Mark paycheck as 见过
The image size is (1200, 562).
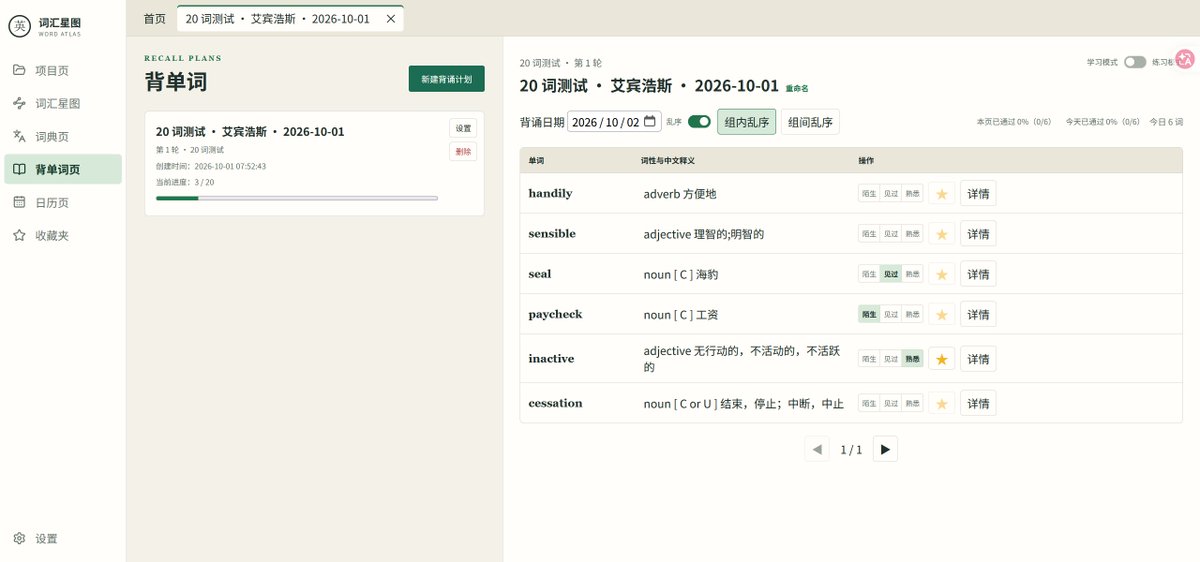tap(891, 314)
